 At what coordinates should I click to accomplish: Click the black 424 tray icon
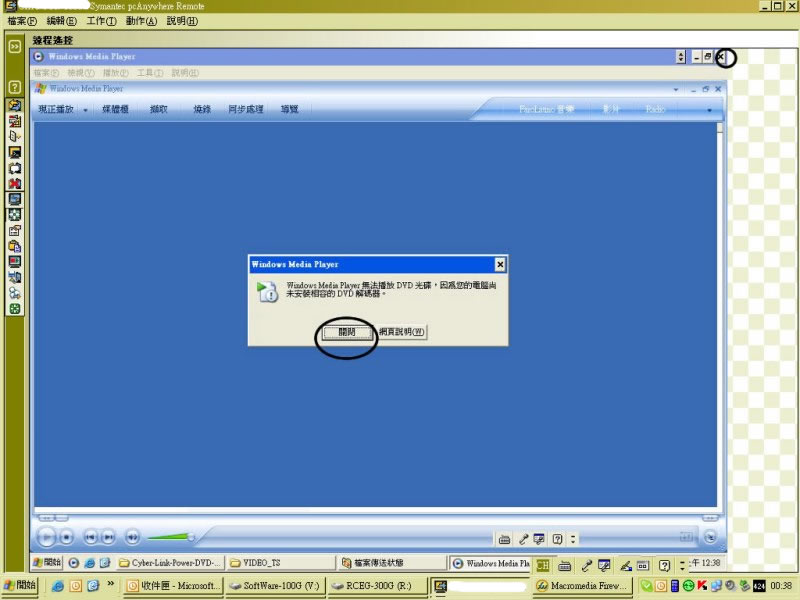(x=759, y=586)
